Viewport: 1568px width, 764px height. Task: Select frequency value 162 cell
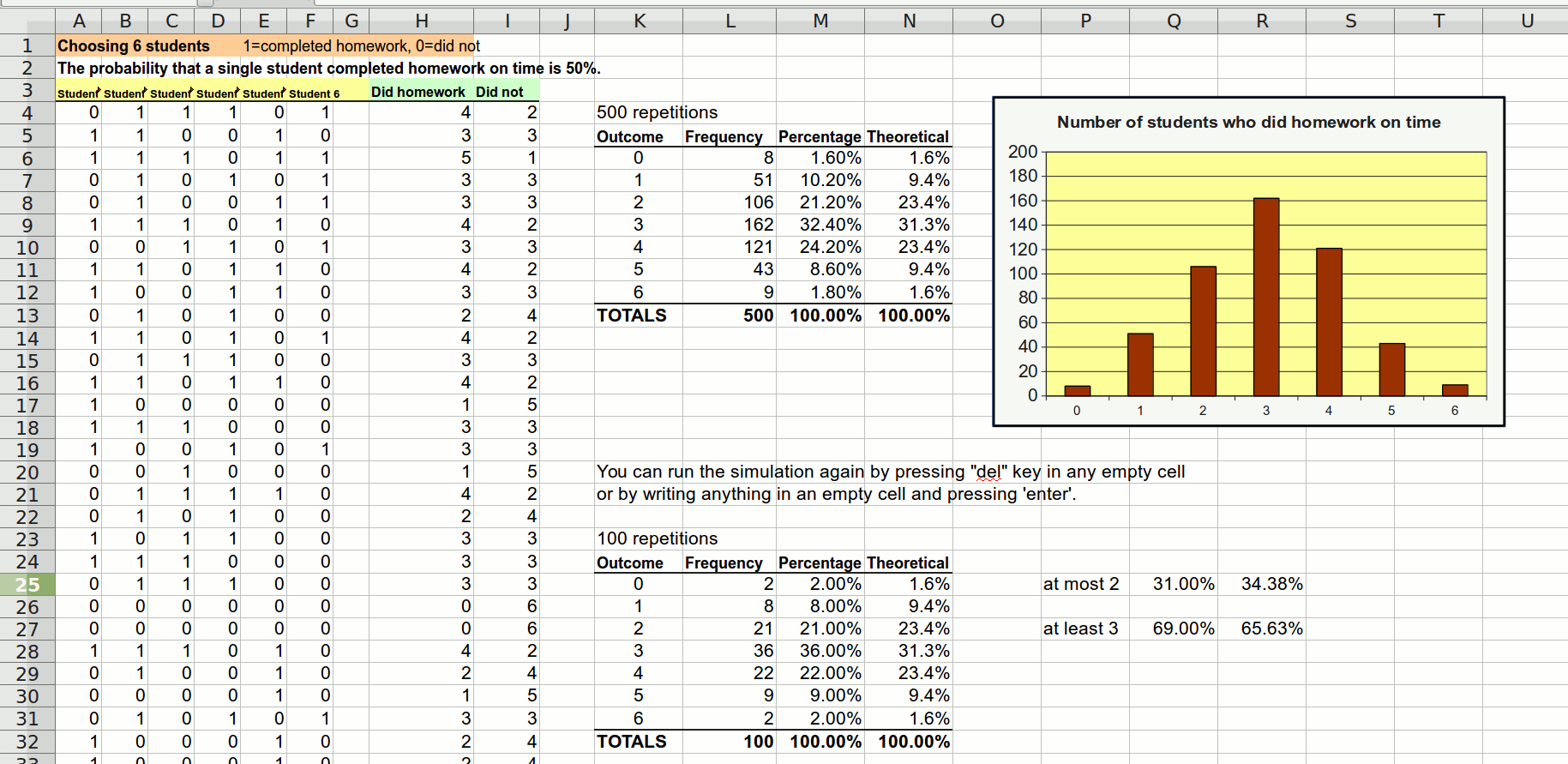(730, 225)
